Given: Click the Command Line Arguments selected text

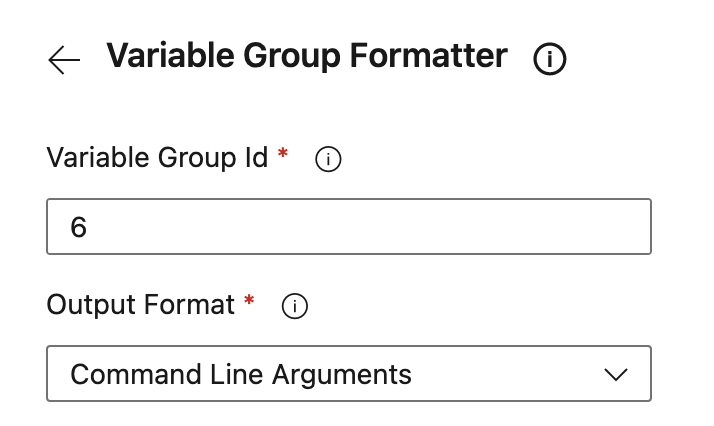Looking at the screenshot, I should click(x=241, y=374).
